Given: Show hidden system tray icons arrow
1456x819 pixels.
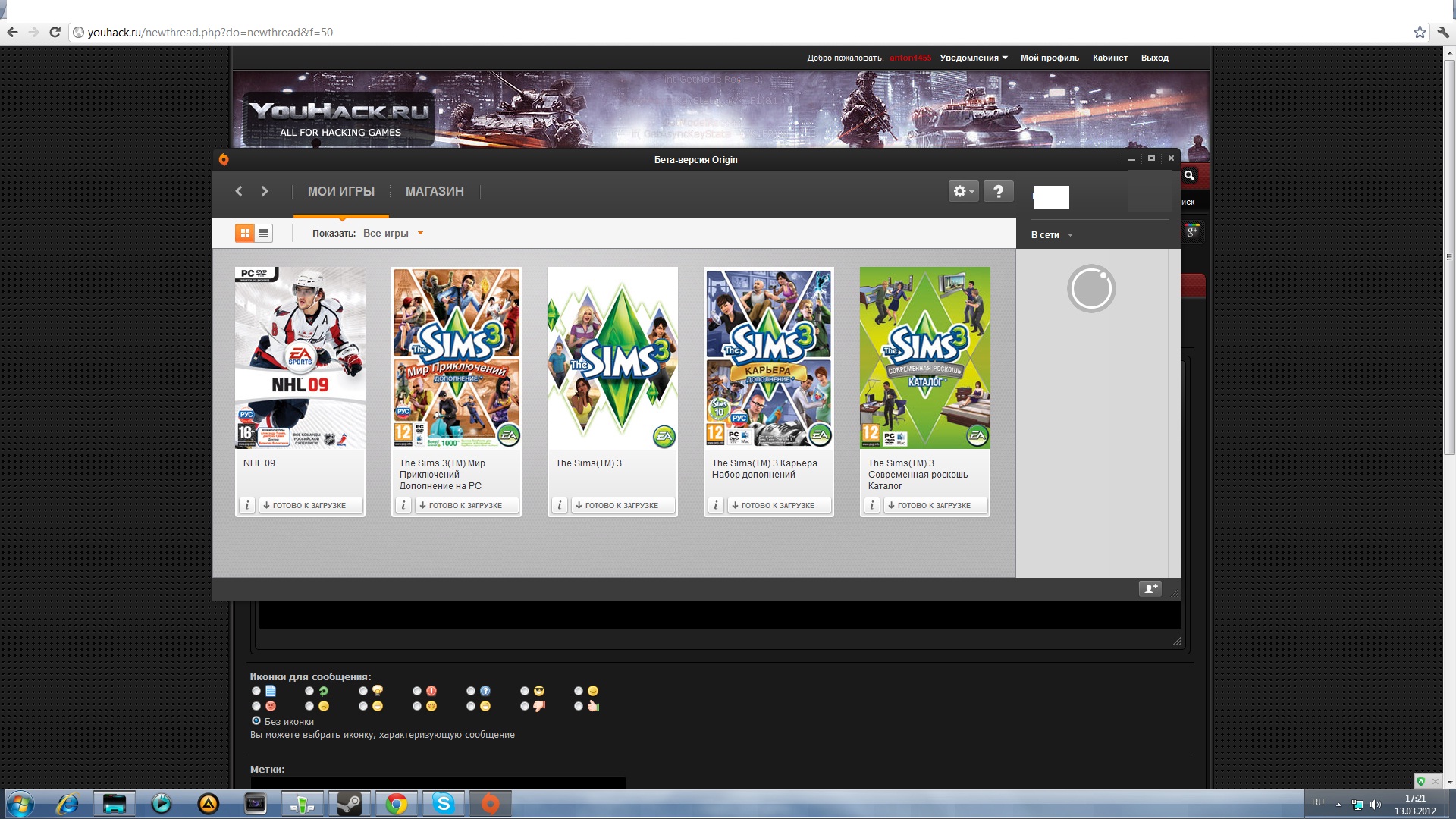Looking at the screenshot, I should (1338, 805).
